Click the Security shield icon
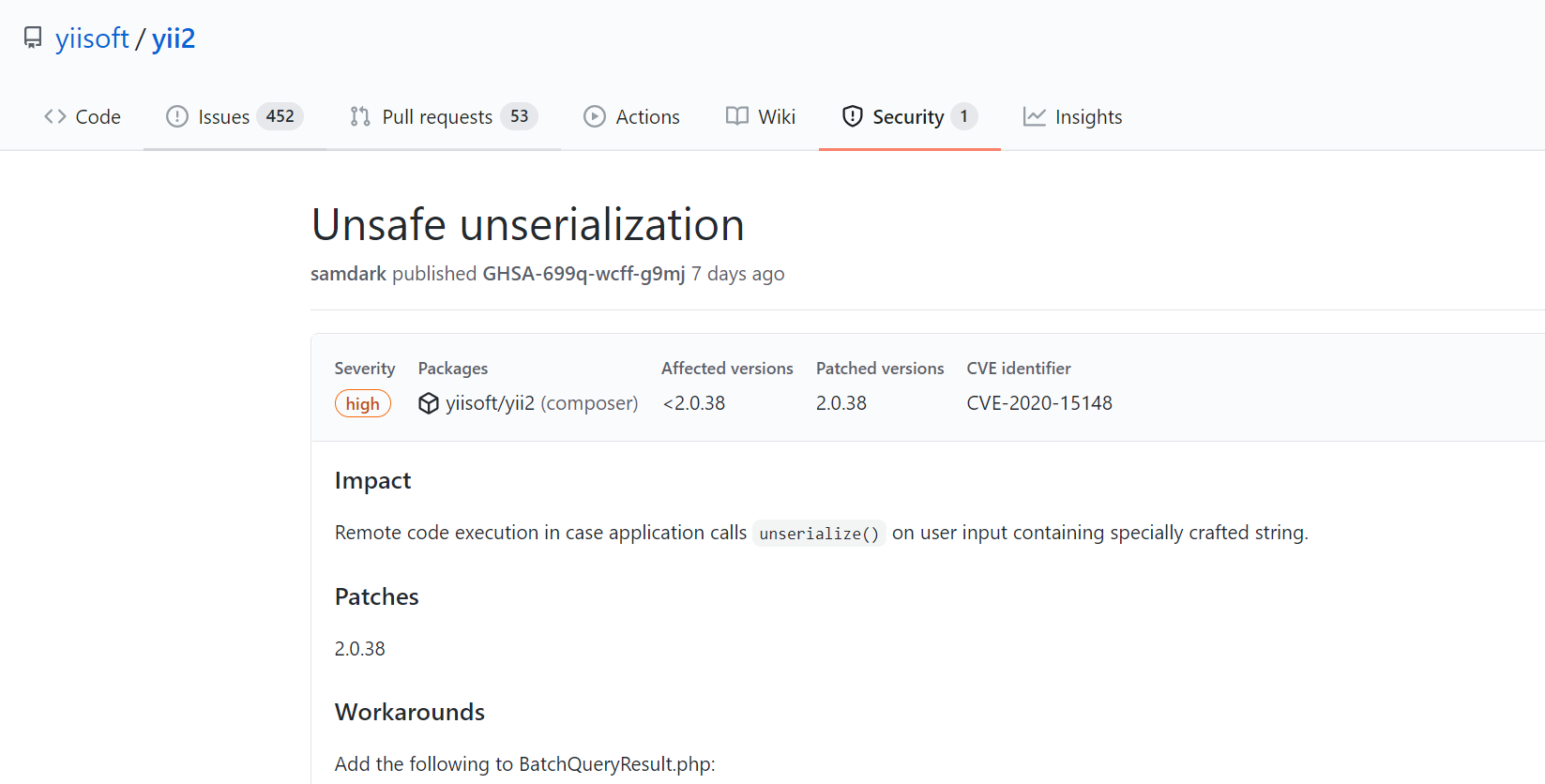The image size is (1545, 784). [853, 116]
